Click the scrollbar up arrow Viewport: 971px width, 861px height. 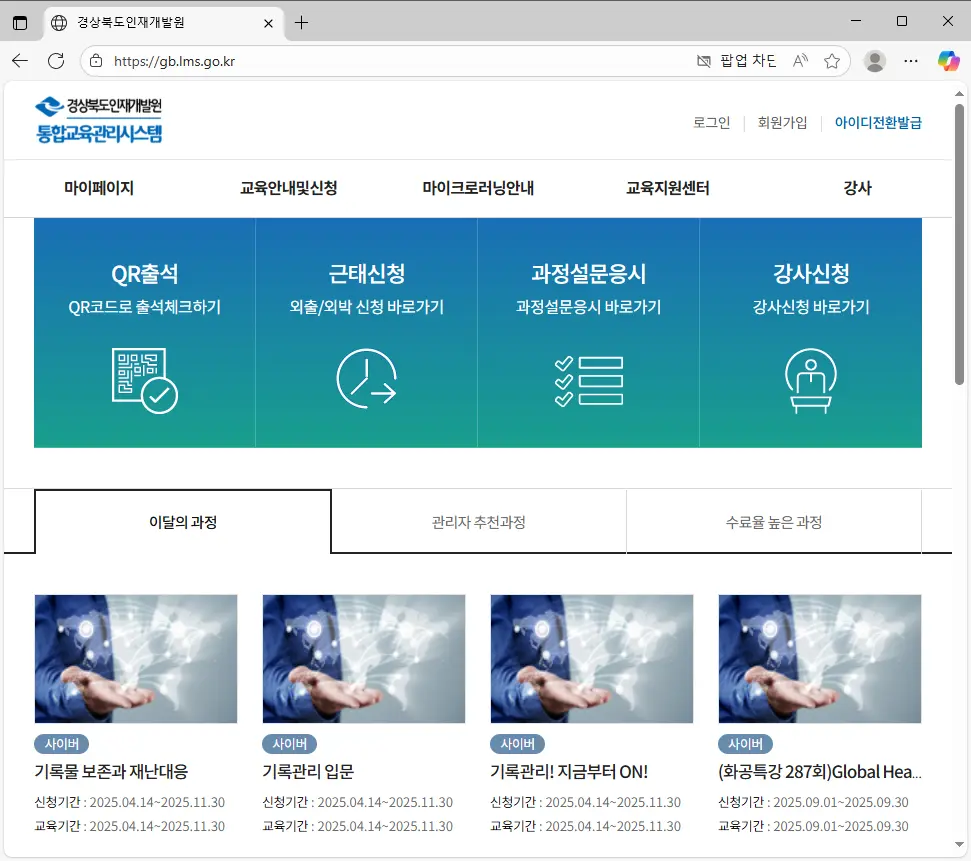pyautogui.click(x=959, y=94)
